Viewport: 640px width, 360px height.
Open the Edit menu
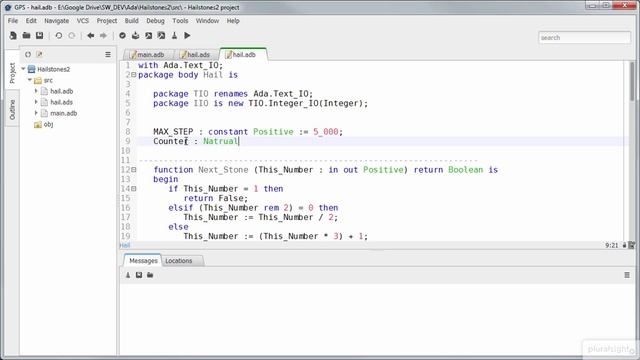(x=31, y=21)
